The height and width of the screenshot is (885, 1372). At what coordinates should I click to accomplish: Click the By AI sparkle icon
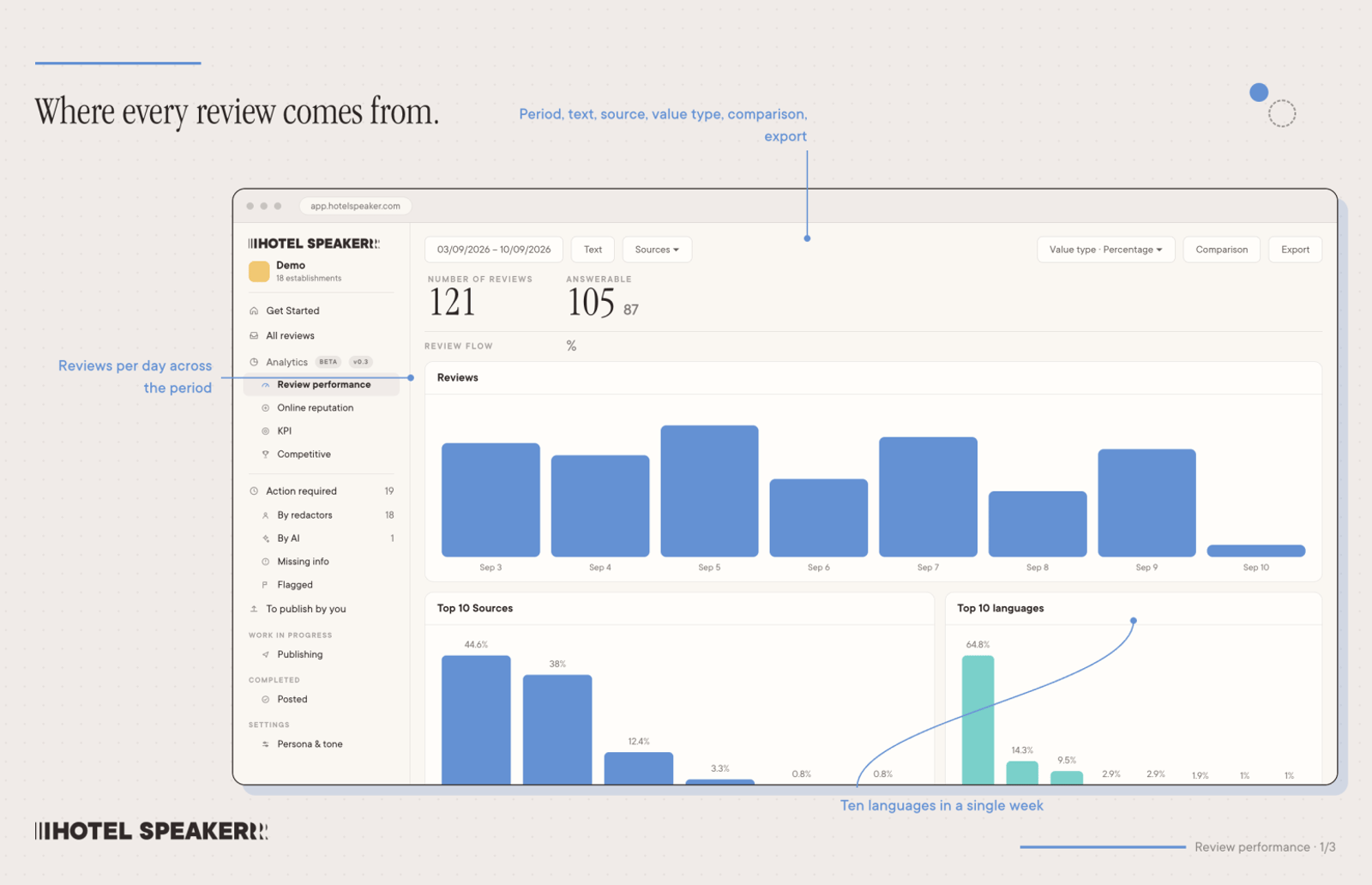[x=266, y=539]
